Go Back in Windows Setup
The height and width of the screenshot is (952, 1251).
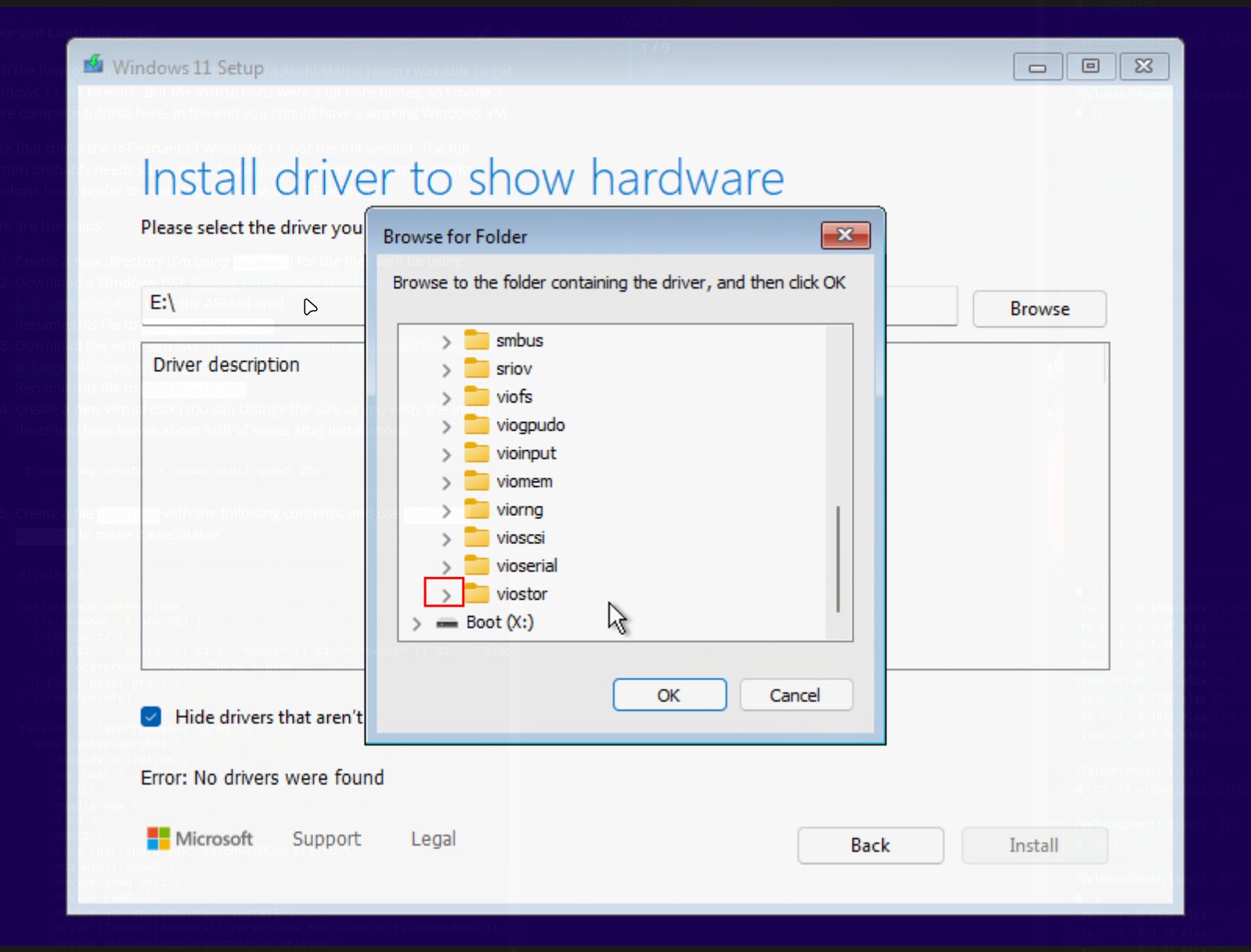(x=871, y=846)
